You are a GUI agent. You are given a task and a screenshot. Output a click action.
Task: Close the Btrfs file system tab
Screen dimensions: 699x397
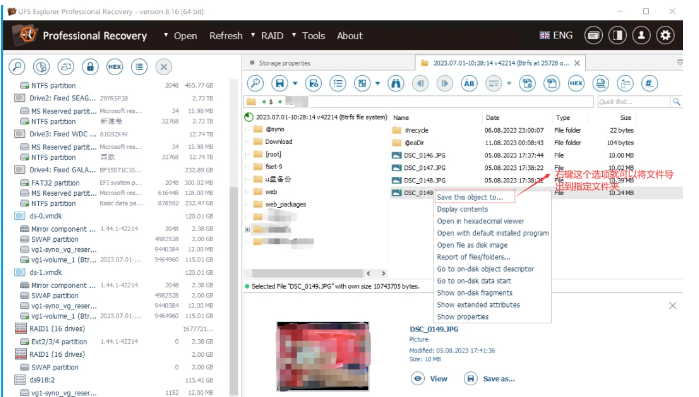pyautogui.click(x=577, y=63)
